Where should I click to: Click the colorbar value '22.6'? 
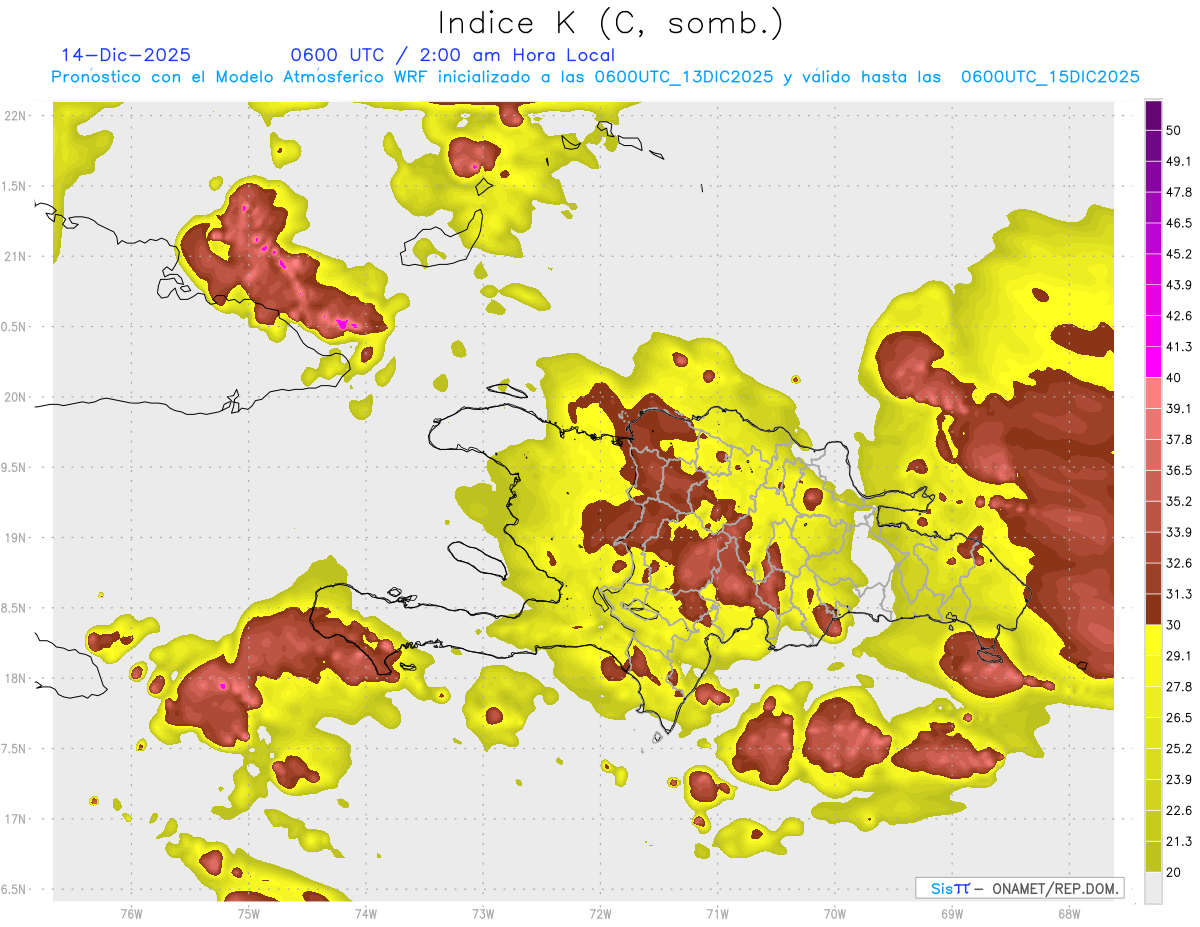[1178, 811]
